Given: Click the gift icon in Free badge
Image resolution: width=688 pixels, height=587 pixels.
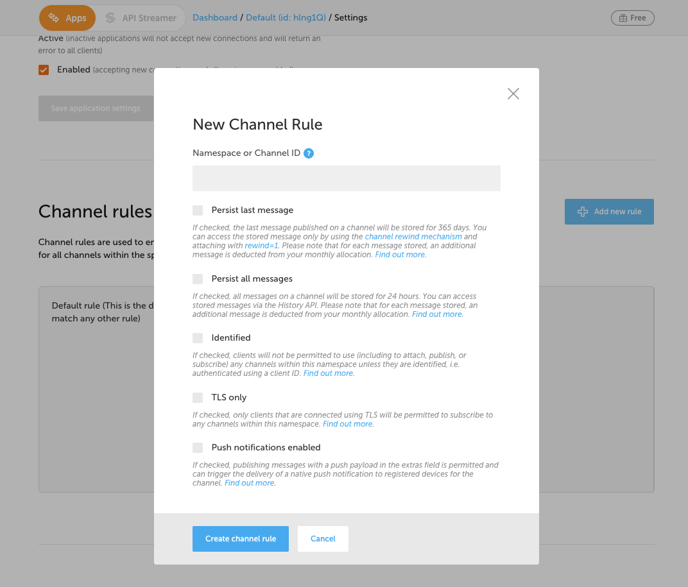Looking at the screenshot, I should click(x=623, y=18).
